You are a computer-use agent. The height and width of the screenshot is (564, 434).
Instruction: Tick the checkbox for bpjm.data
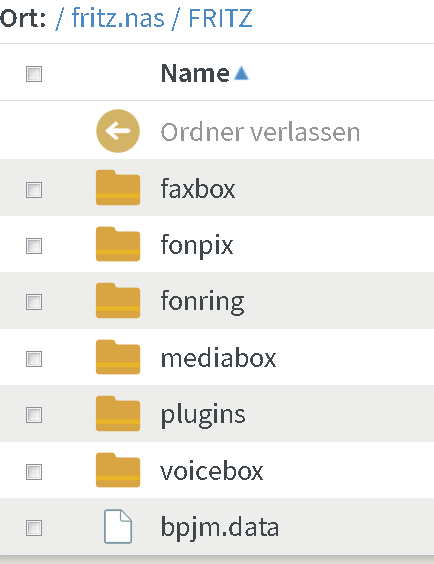34,528
